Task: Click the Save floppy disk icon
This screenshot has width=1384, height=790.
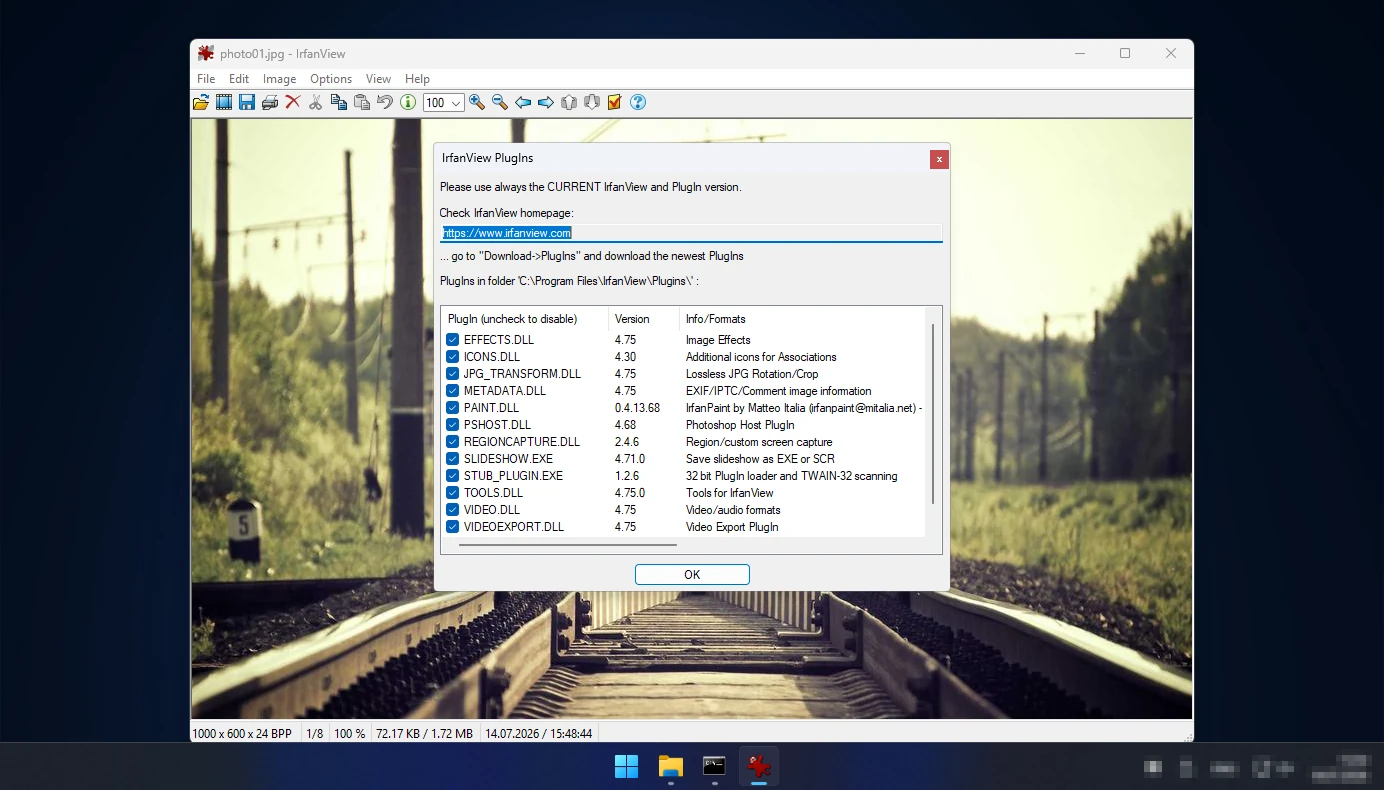Action: coord(247,102)
